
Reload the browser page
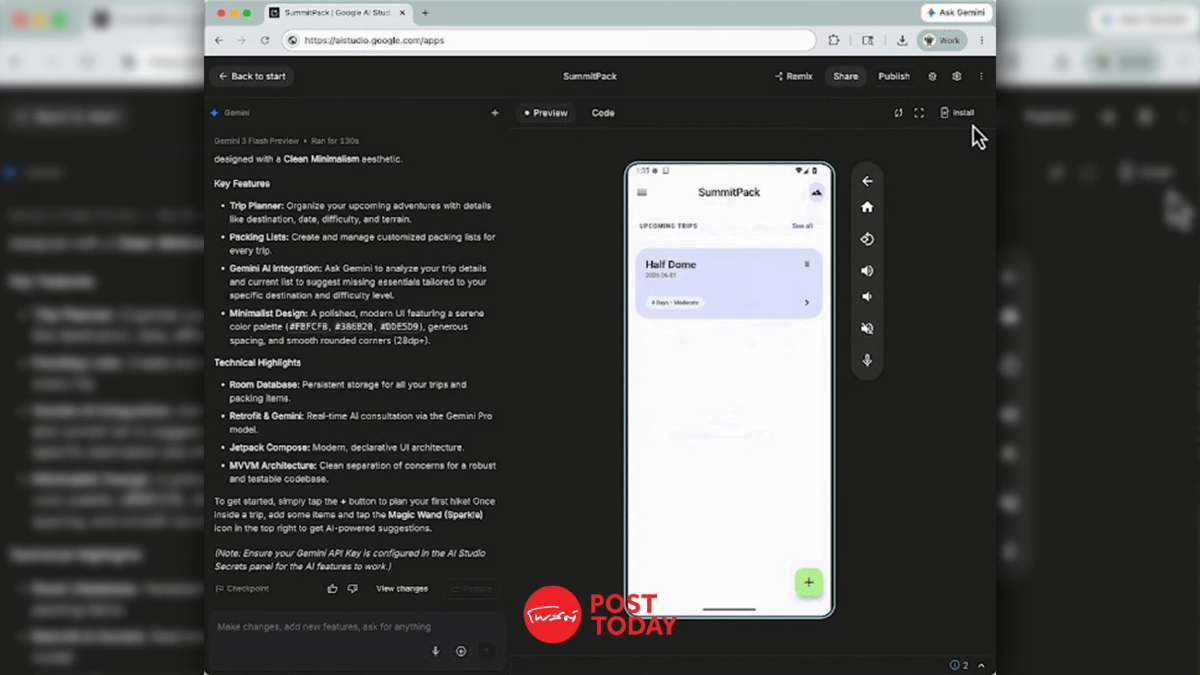[264, 40]
